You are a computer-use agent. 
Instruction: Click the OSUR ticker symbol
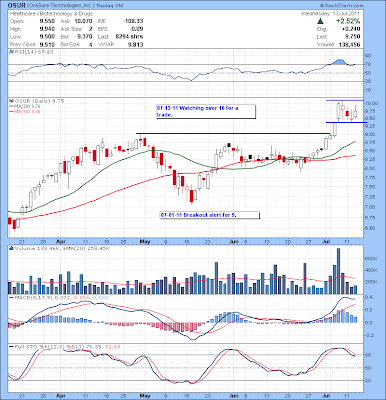point(17,6)
